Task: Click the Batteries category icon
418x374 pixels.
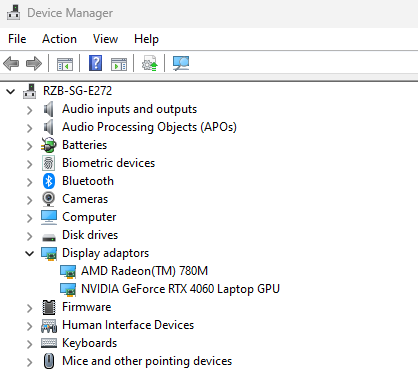Action: click(49, 145)
